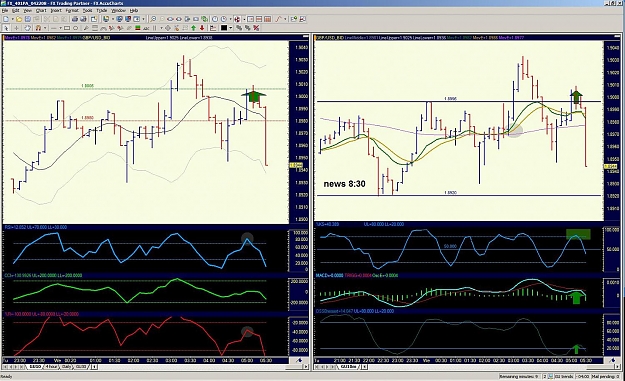Click the red diagonal trendline icon in top toolbar
The image size is (625, 381).
click(x=278, y=19)
